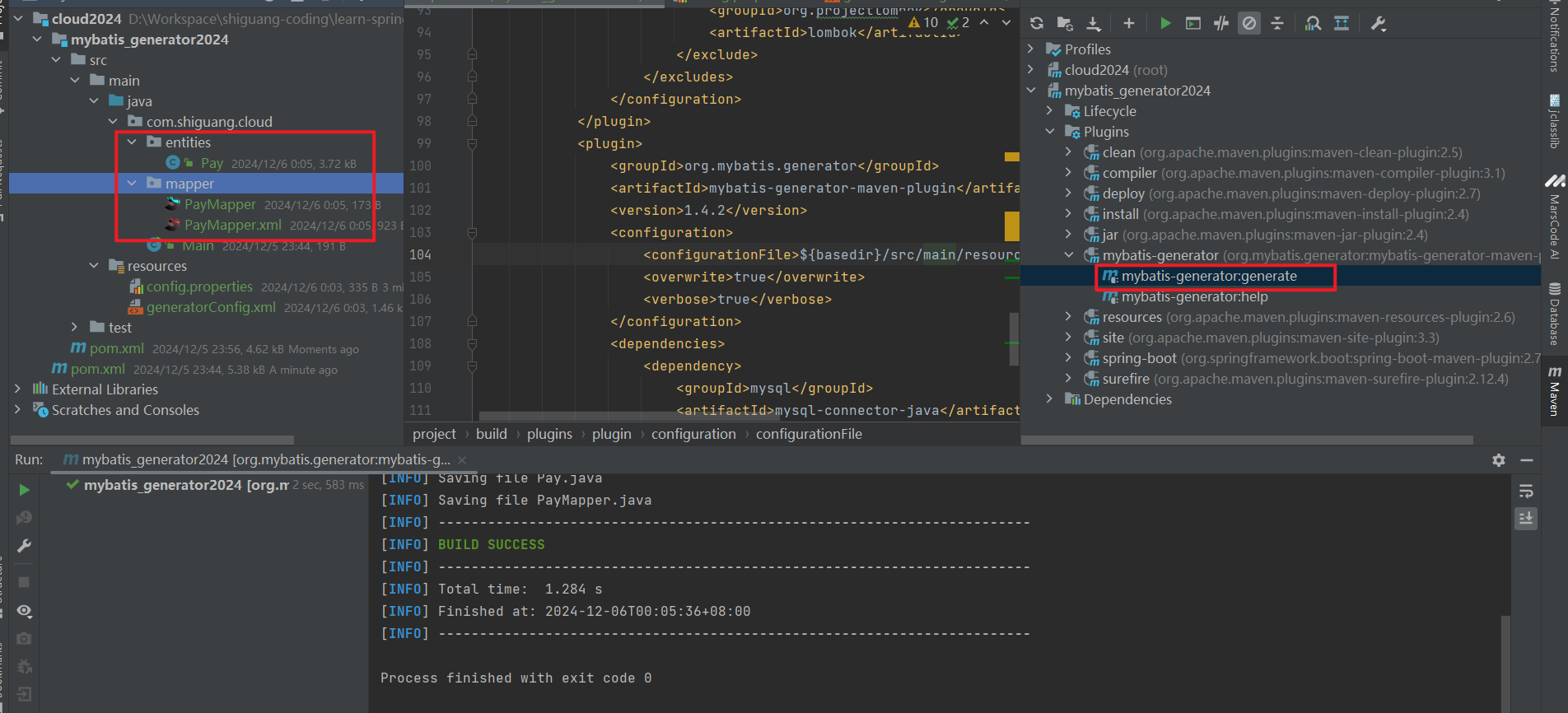
Task: Click 'plugin' breadcrumb in editor
Action: [611, 434]
